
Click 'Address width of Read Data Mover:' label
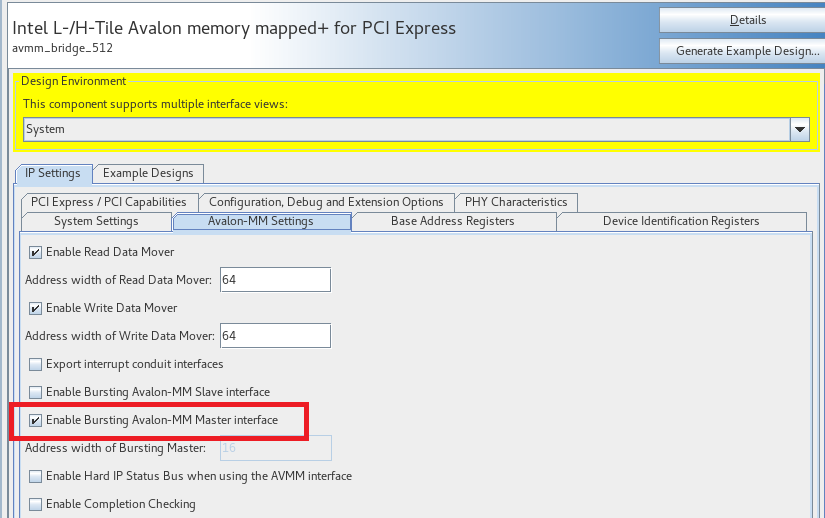pyautogui.click(x=118, y=280)
